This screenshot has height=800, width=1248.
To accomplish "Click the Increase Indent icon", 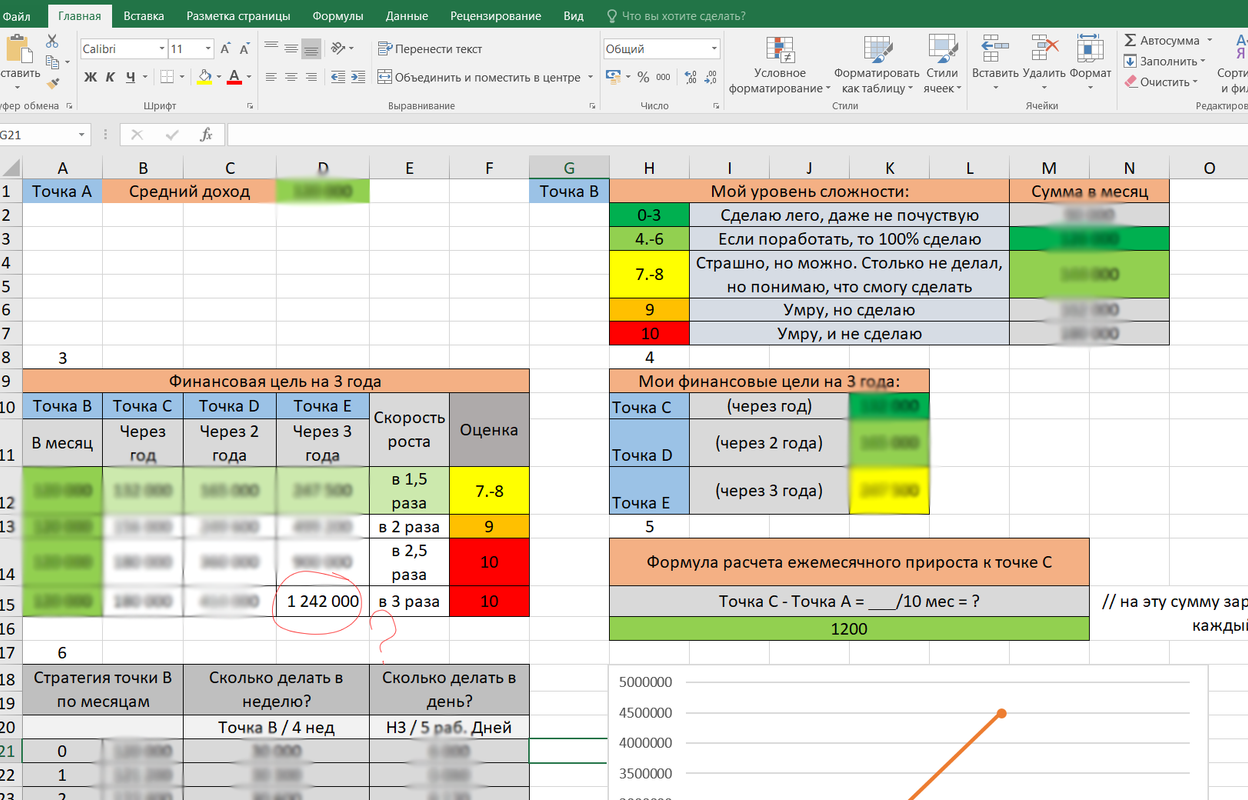I will [x=360, y=77].
